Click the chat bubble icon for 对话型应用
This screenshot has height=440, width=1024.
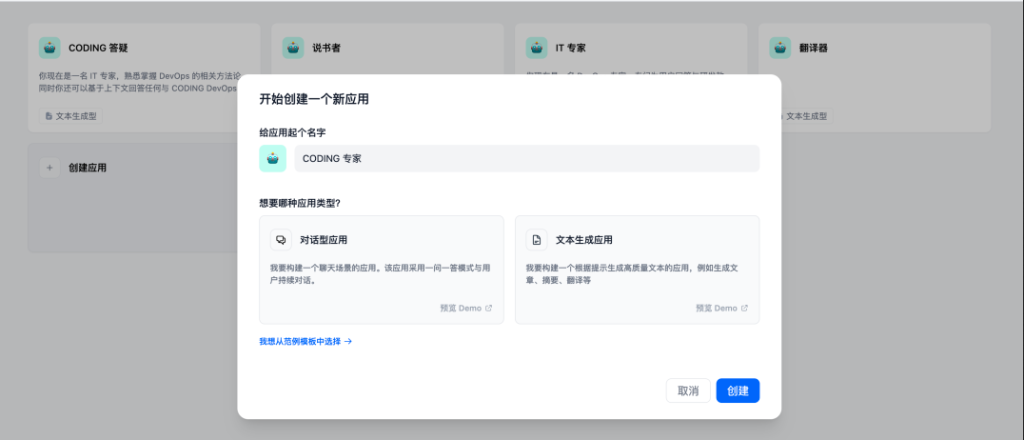coord(280,240)
